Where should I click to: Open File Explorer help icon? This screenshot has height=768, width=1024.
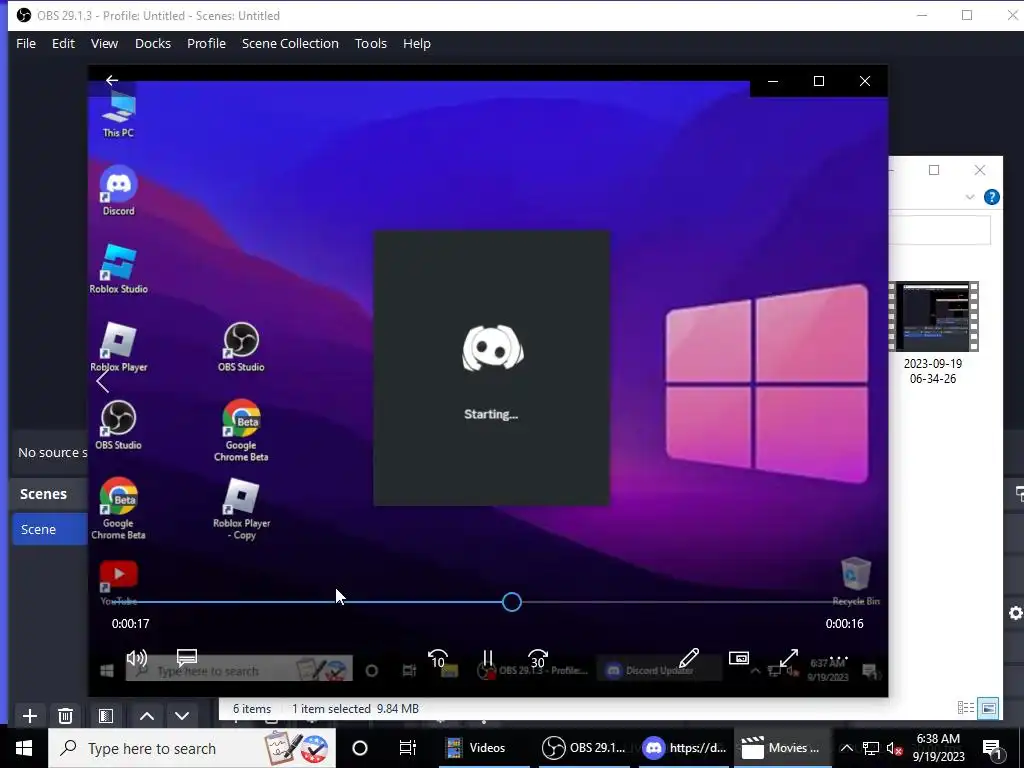[991, 197]
